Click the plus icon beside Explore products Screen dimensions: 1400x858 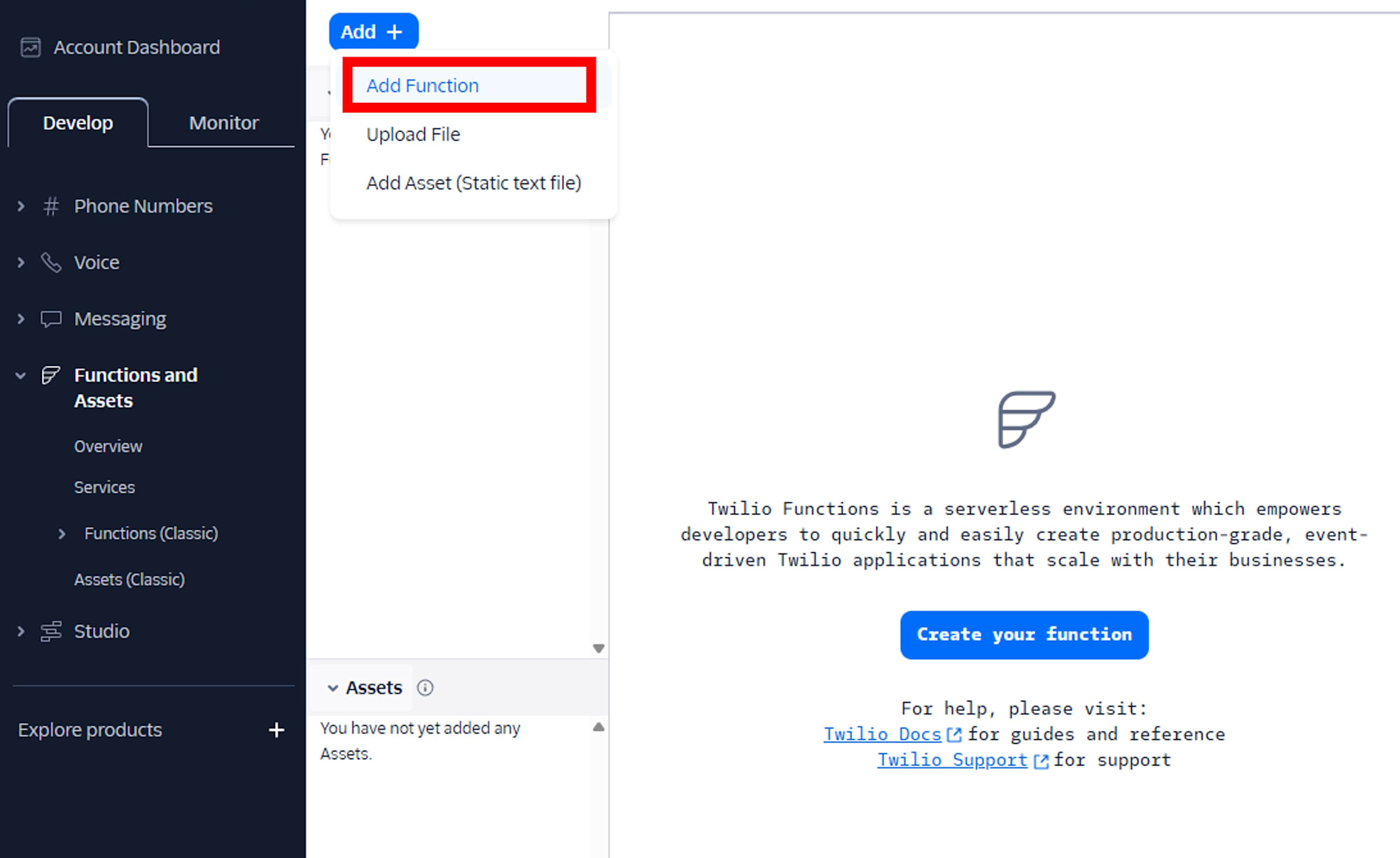pyautogui.click(x=276, y=730)
